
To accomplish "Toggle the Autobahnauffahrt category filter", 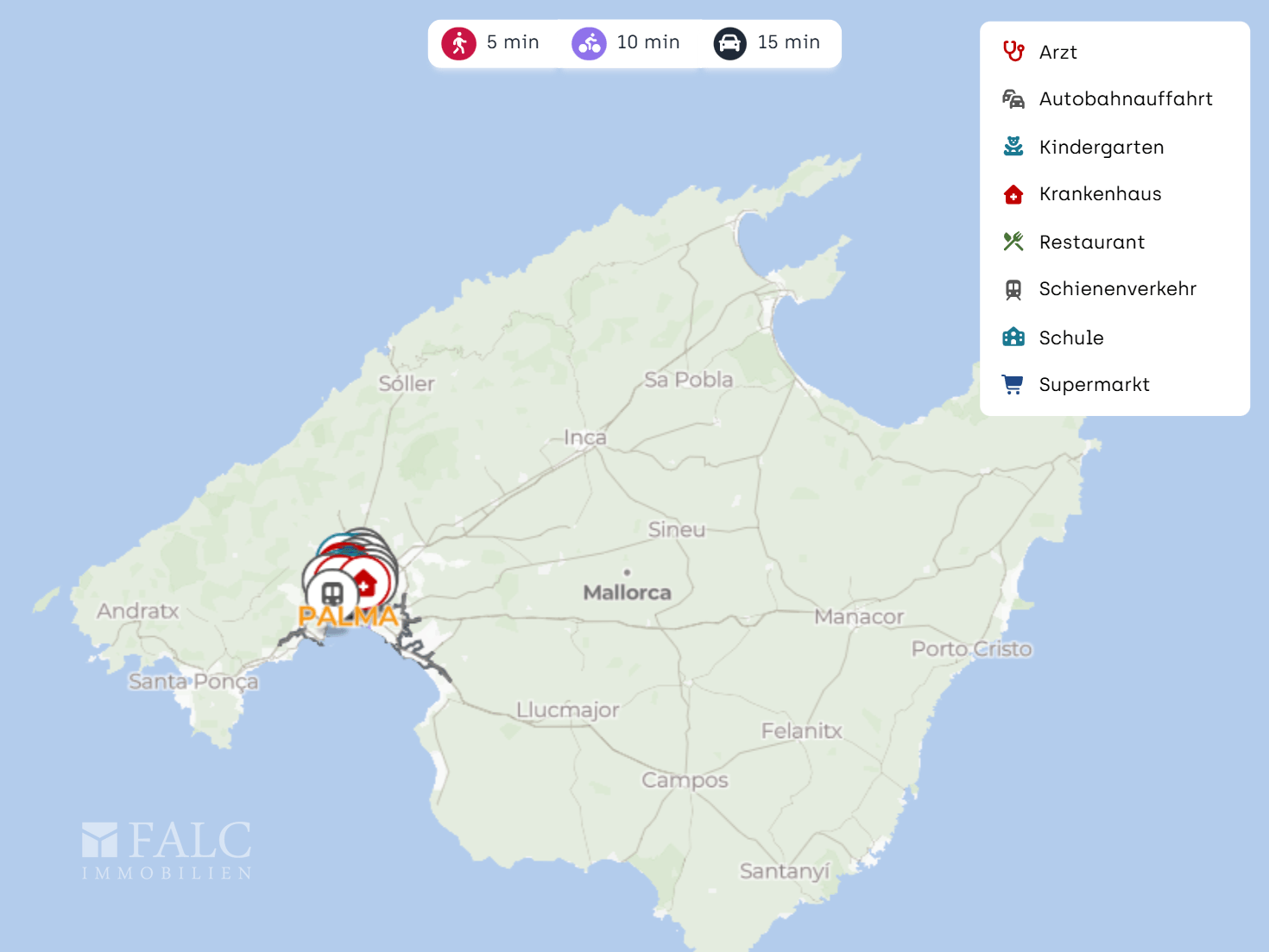I will tap(1125, 99).
